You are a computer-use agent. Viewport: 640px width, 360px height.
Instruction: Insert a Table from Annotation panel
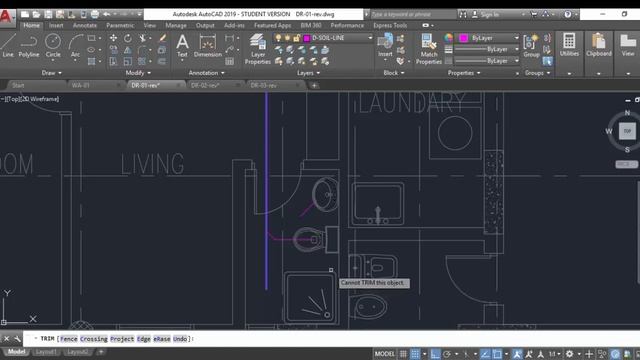[x=230, y=62]
